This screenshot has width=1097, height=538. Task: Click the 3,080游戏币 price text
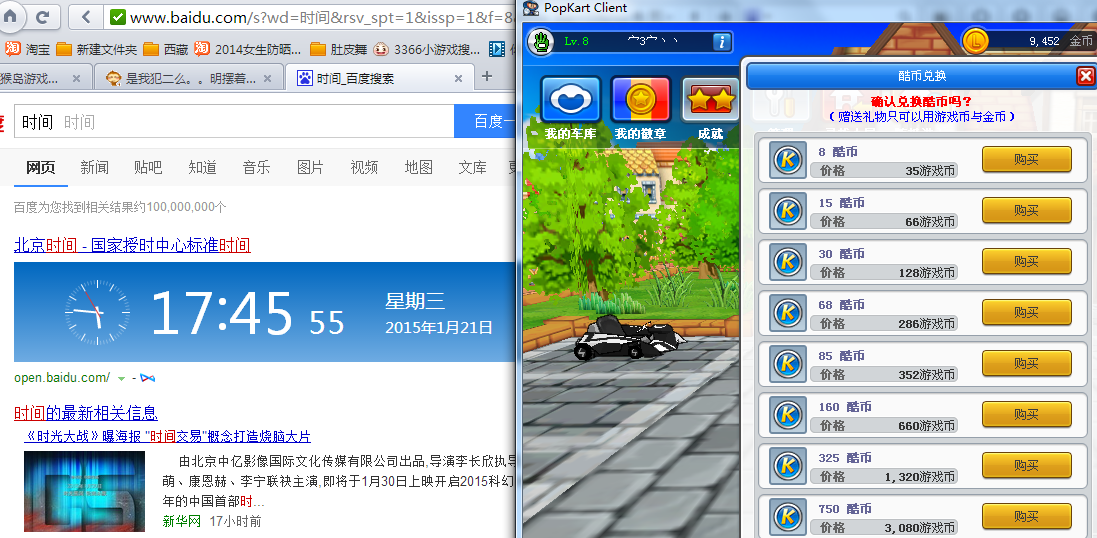coord(919,528)
